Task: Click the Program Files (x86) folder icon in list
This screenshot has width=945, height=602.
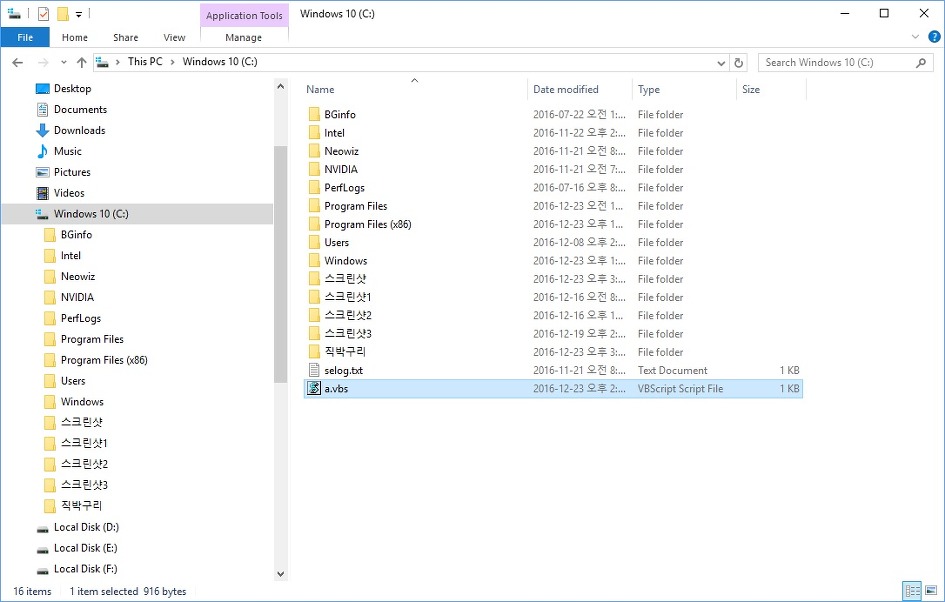Action: pos(314,224)
